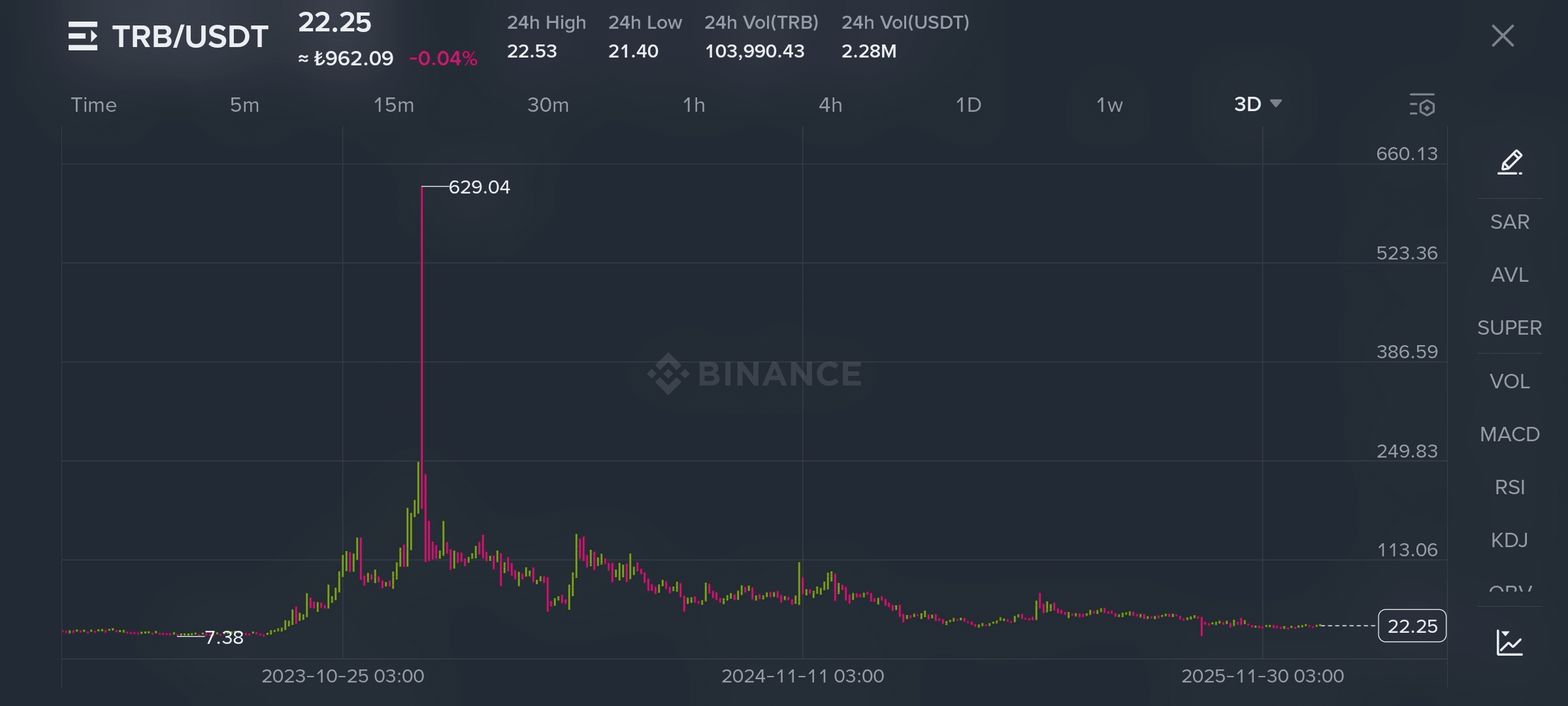Open chart settings icon beside 3D

coord(1422,105)
